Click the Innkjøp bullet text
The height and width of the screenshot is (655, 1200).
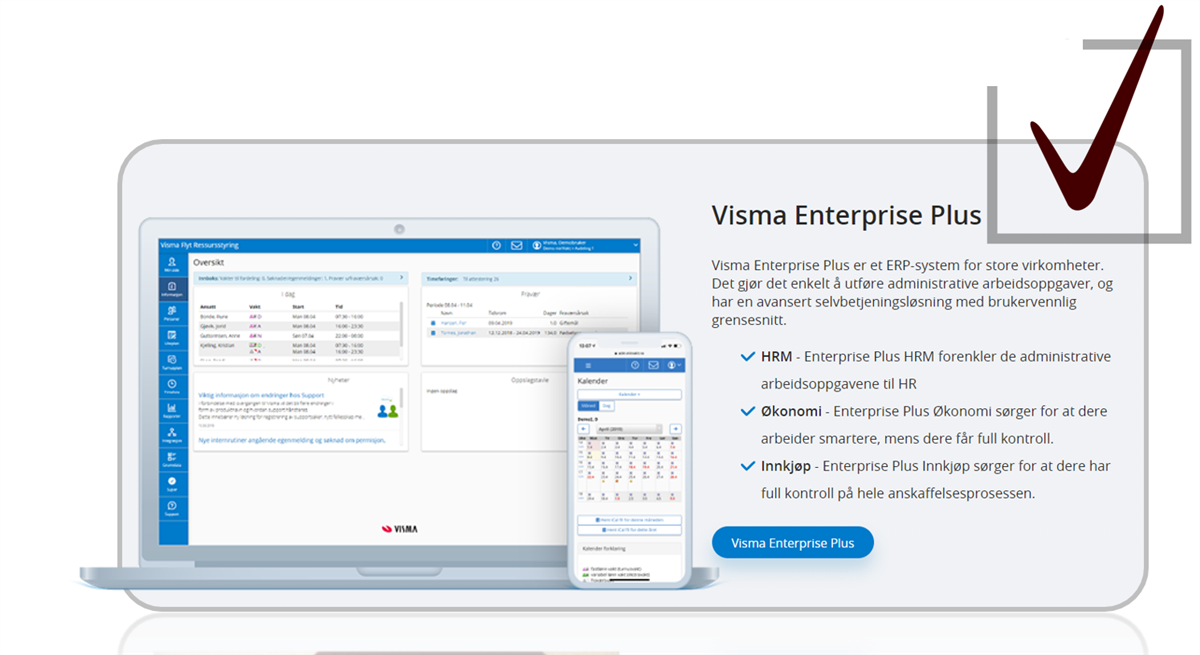click(x=935, y=480)
